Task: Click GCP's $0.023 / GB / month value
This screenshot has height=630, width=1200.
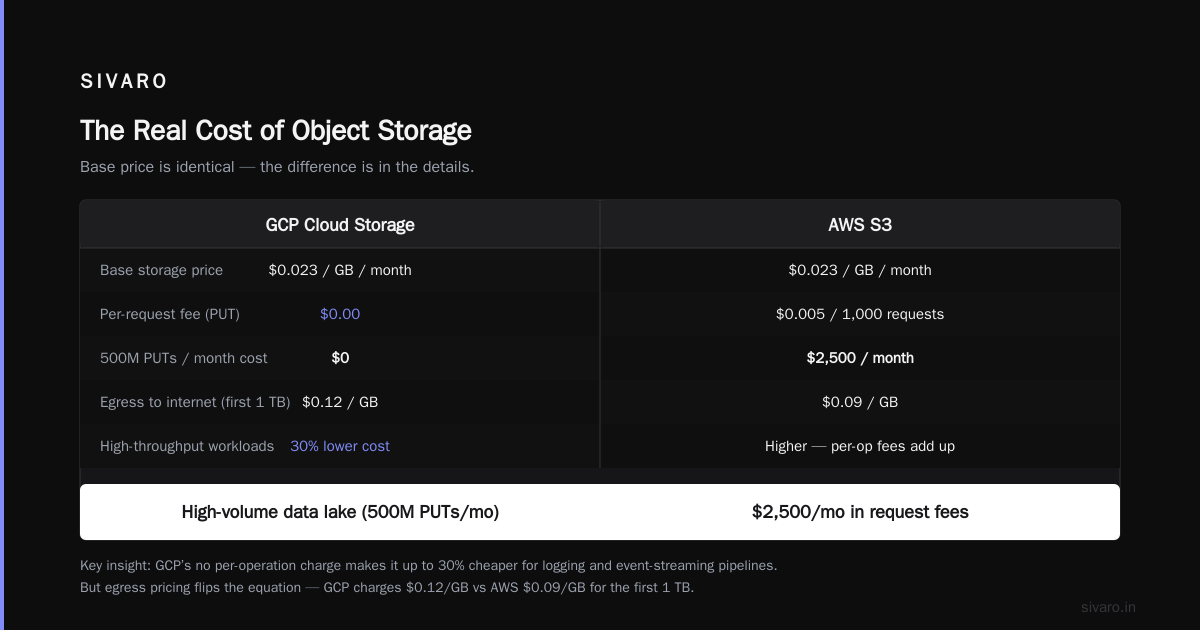Action: click(x=340, y=270)
